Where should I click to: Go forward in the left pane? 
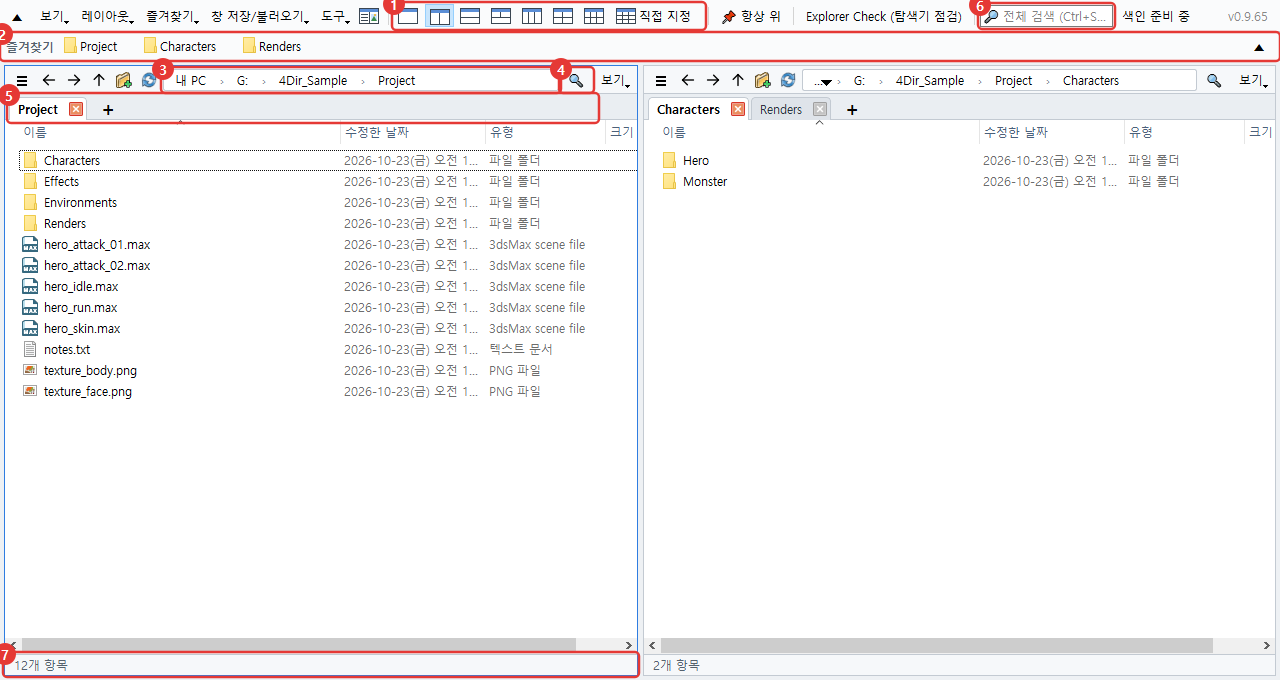click(x=74, y=80)
